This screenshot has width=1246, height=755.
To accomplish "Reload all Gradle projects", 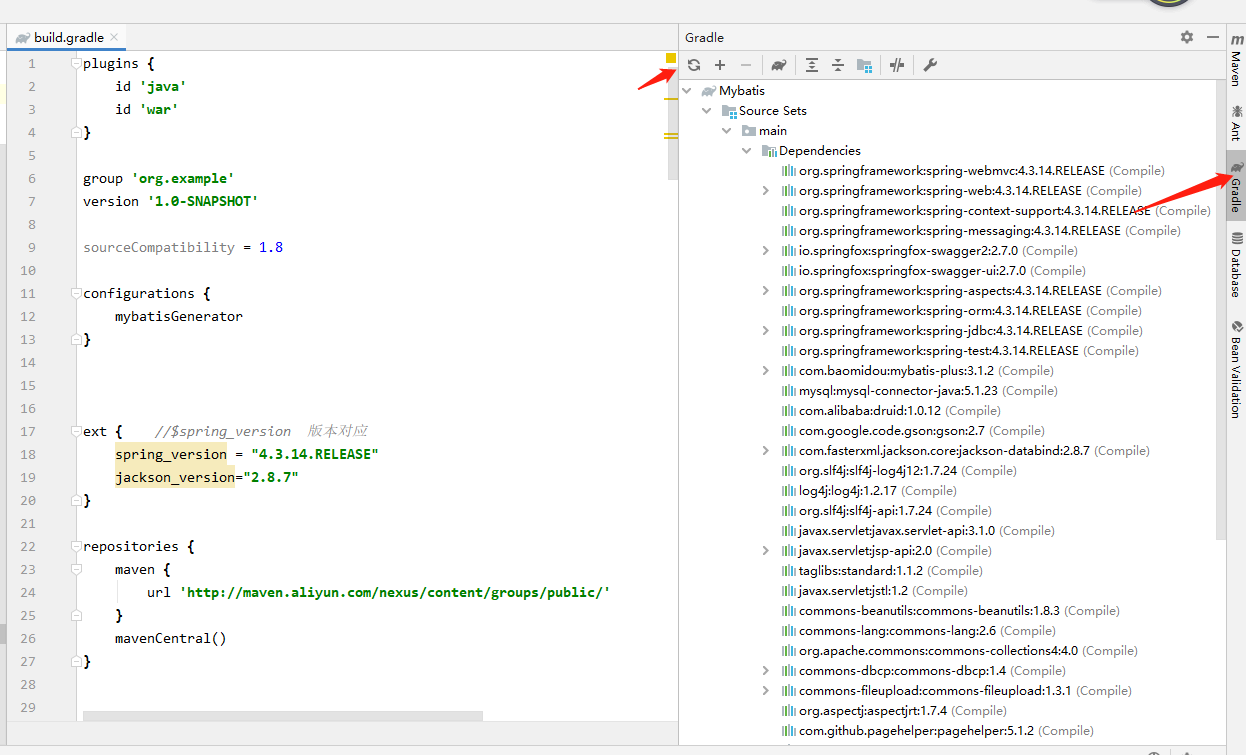I will pyautogui.click(x=694, y=65).
